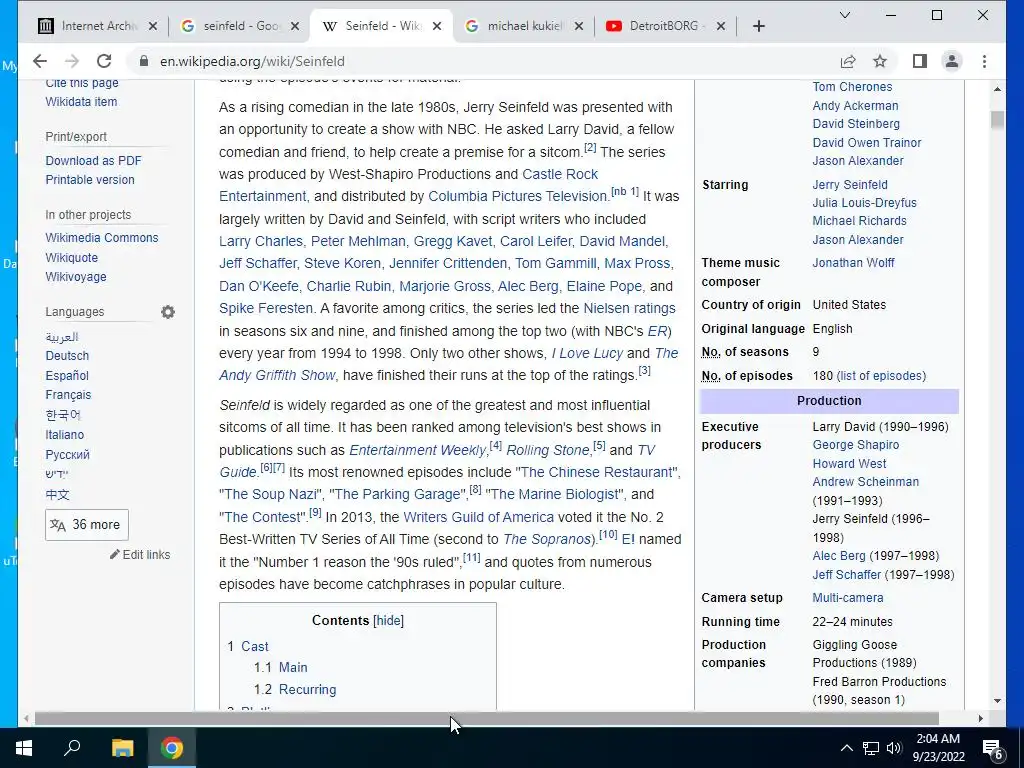The image size is (1024, 768).
Task: Open the tab search chevron
Action: [844, 15]
